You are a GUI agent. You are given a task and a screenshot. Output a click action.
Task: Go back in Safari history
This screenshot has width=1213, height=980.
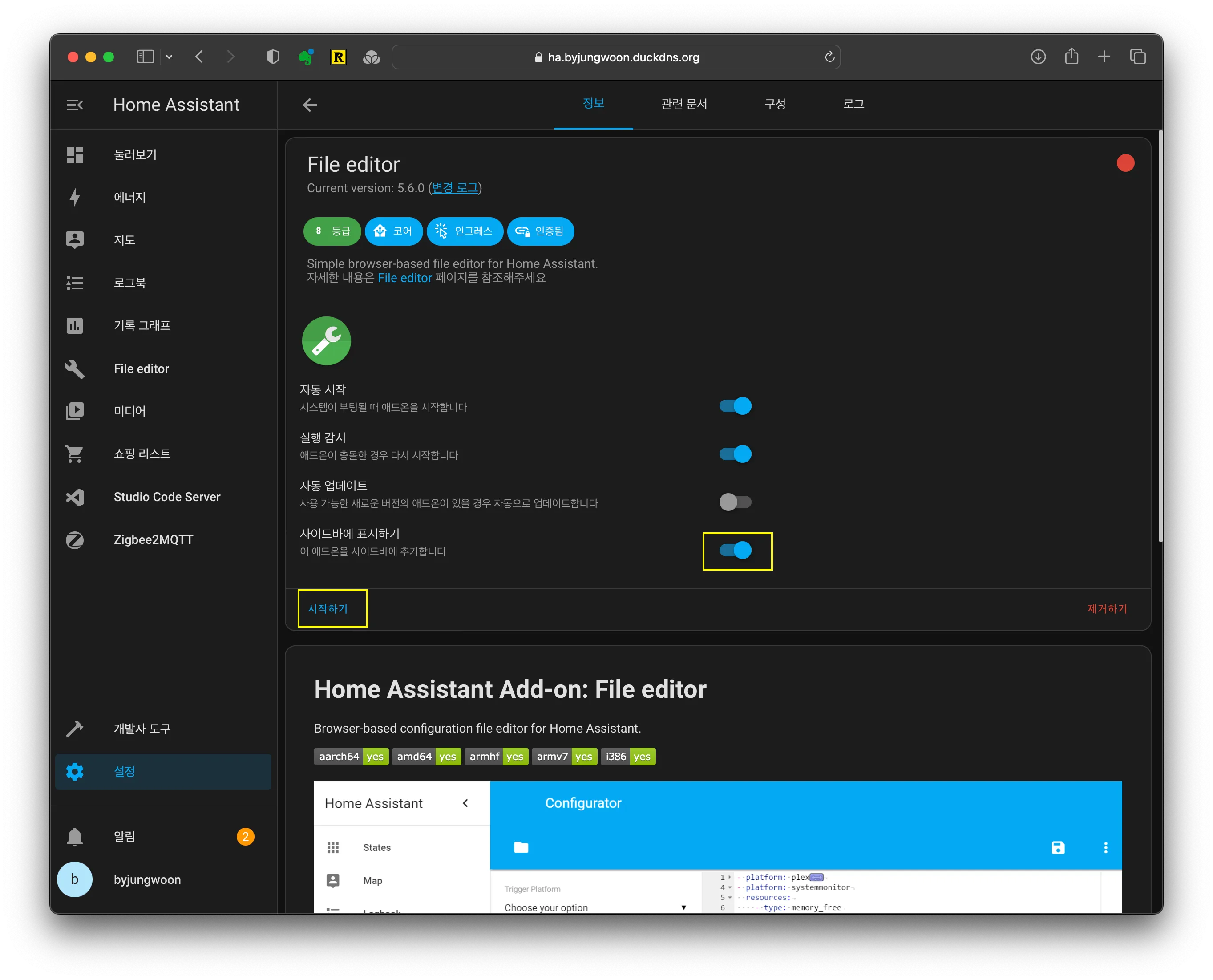point(199,57)
